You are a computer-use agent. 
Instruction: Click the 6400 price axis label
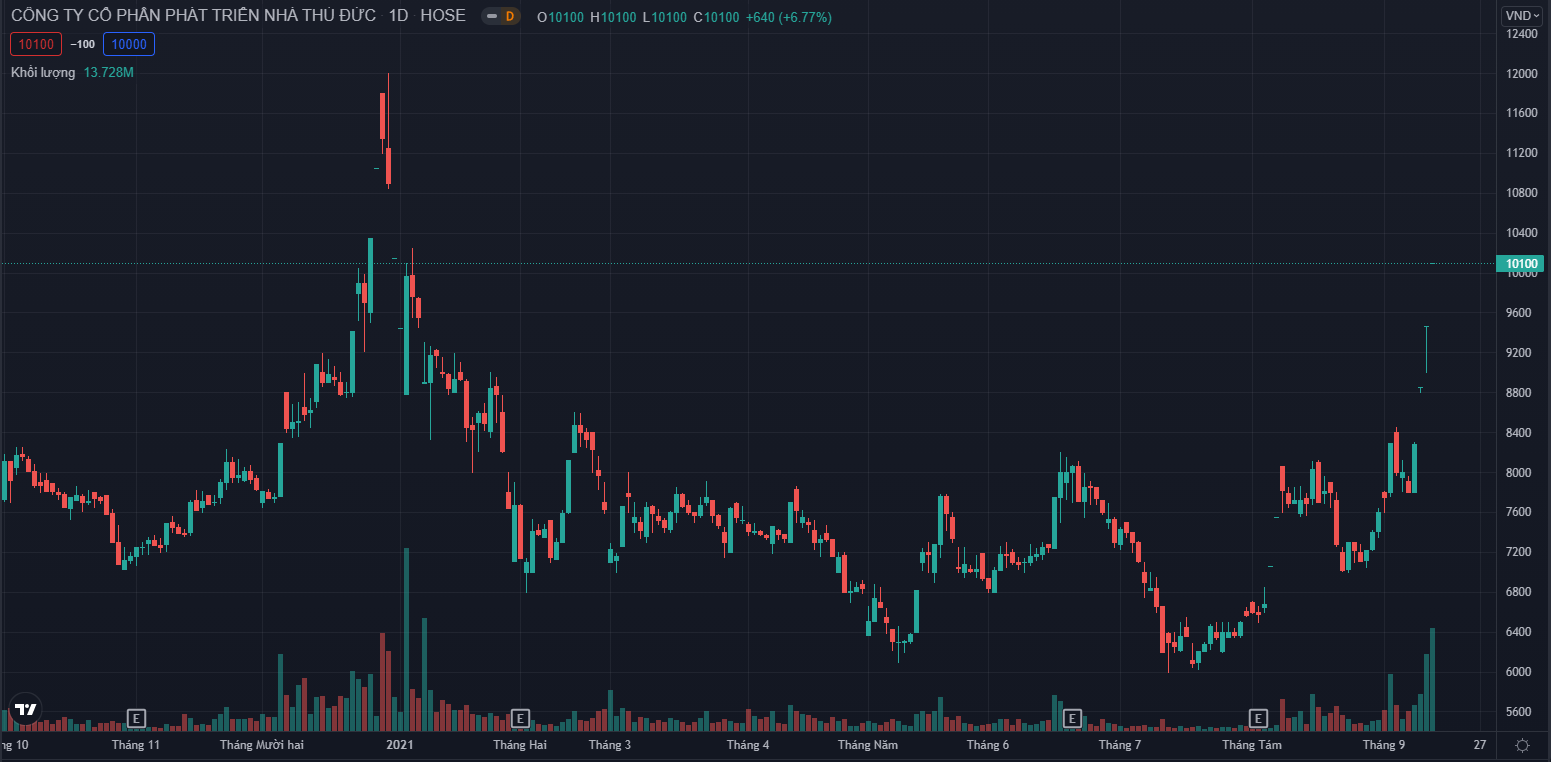coord(1521,632)
